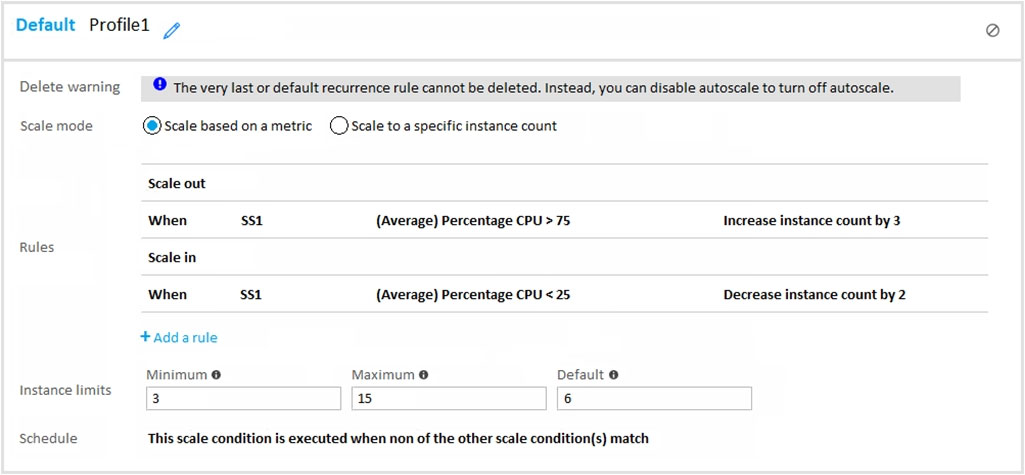The image size is (1025, 475).
Task: Click the info icon next to Maximum
Action: (424, 375)
